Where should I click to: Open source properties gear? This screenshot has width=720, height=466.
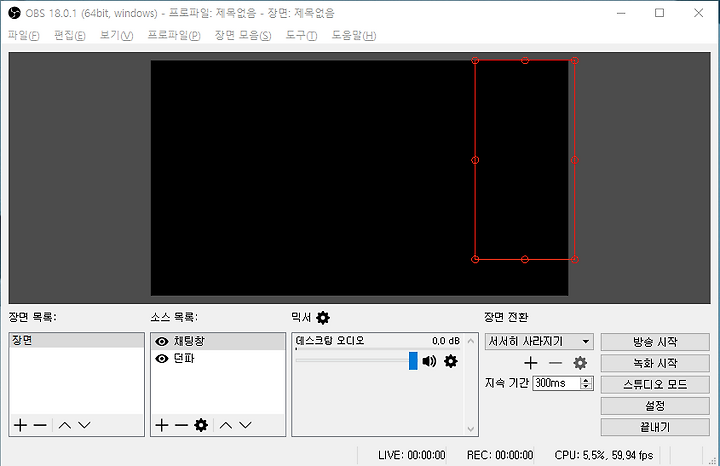201,425
